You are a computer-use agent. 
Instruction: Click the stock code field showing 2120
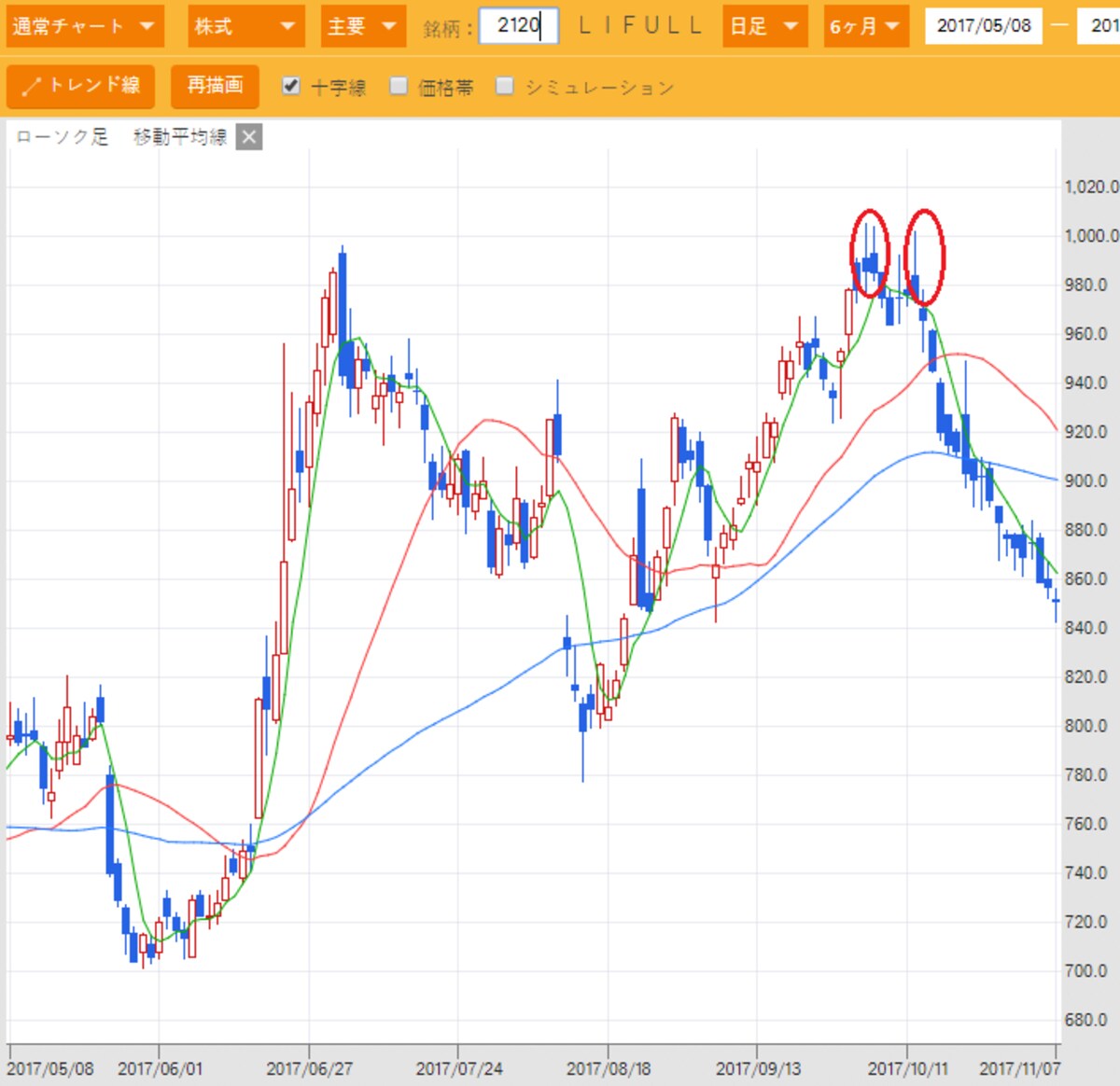tap(519, 26)
